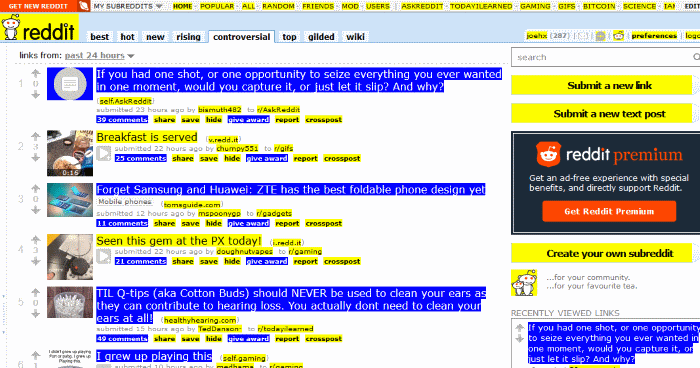Image resolution: width=700 pixels, height=368 pixels.
Task: Click 'give award' on the ZTE post
Action: pos(249,223)
